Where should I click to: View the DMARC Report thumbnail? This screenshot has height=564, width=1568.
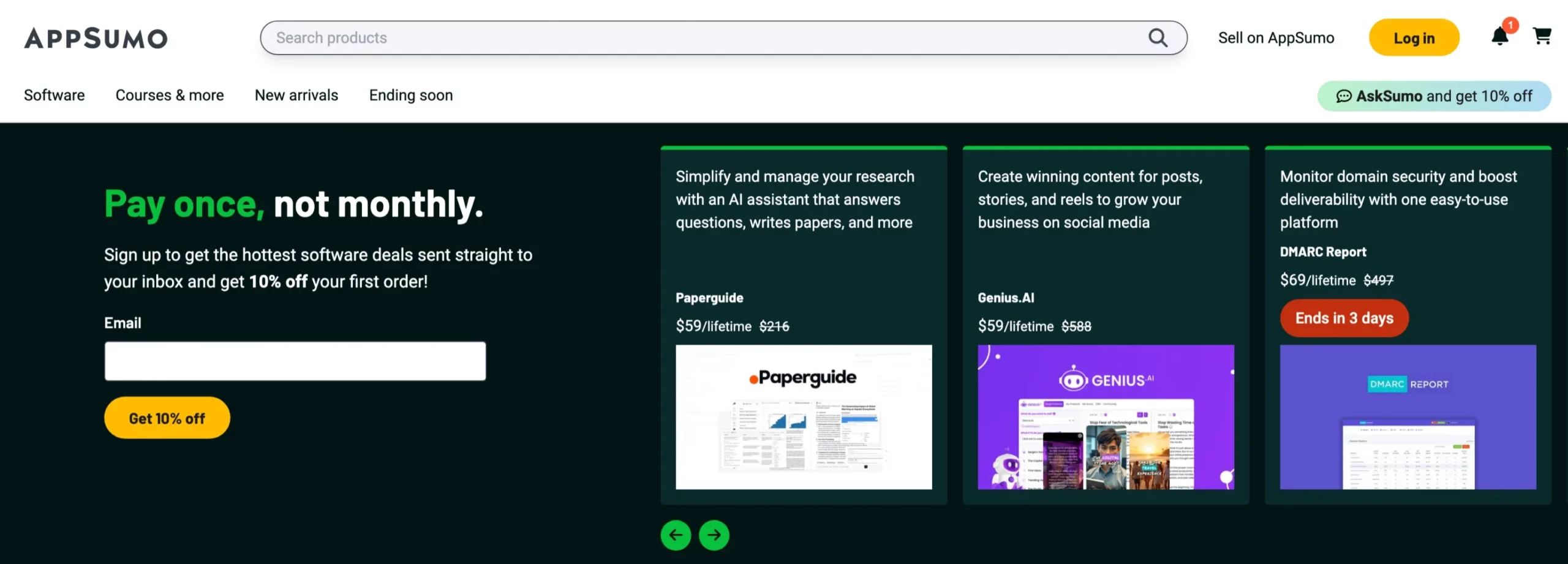[1408, 417]
